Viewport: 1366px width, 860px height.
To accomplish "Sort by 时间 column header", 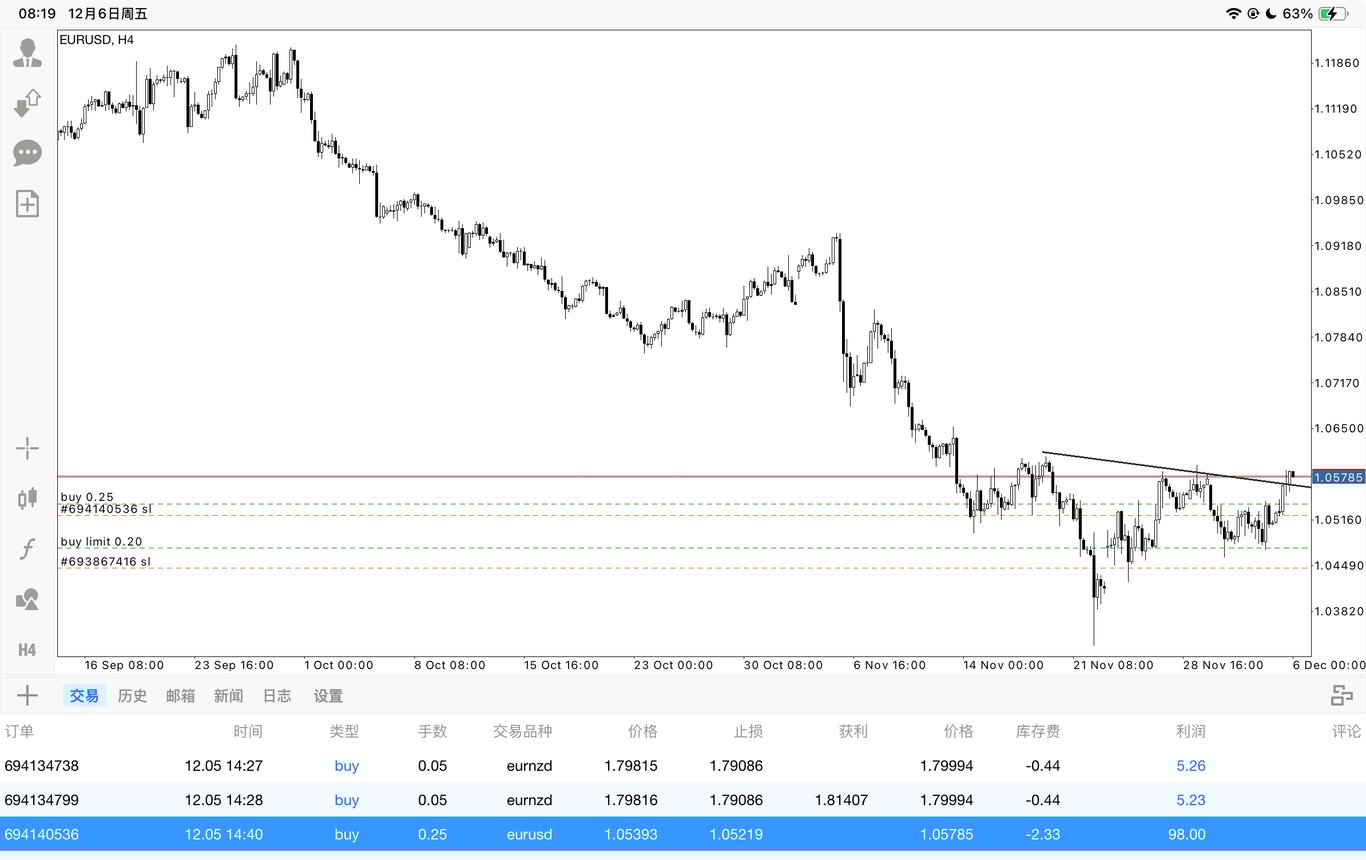I will pos(248,731).
